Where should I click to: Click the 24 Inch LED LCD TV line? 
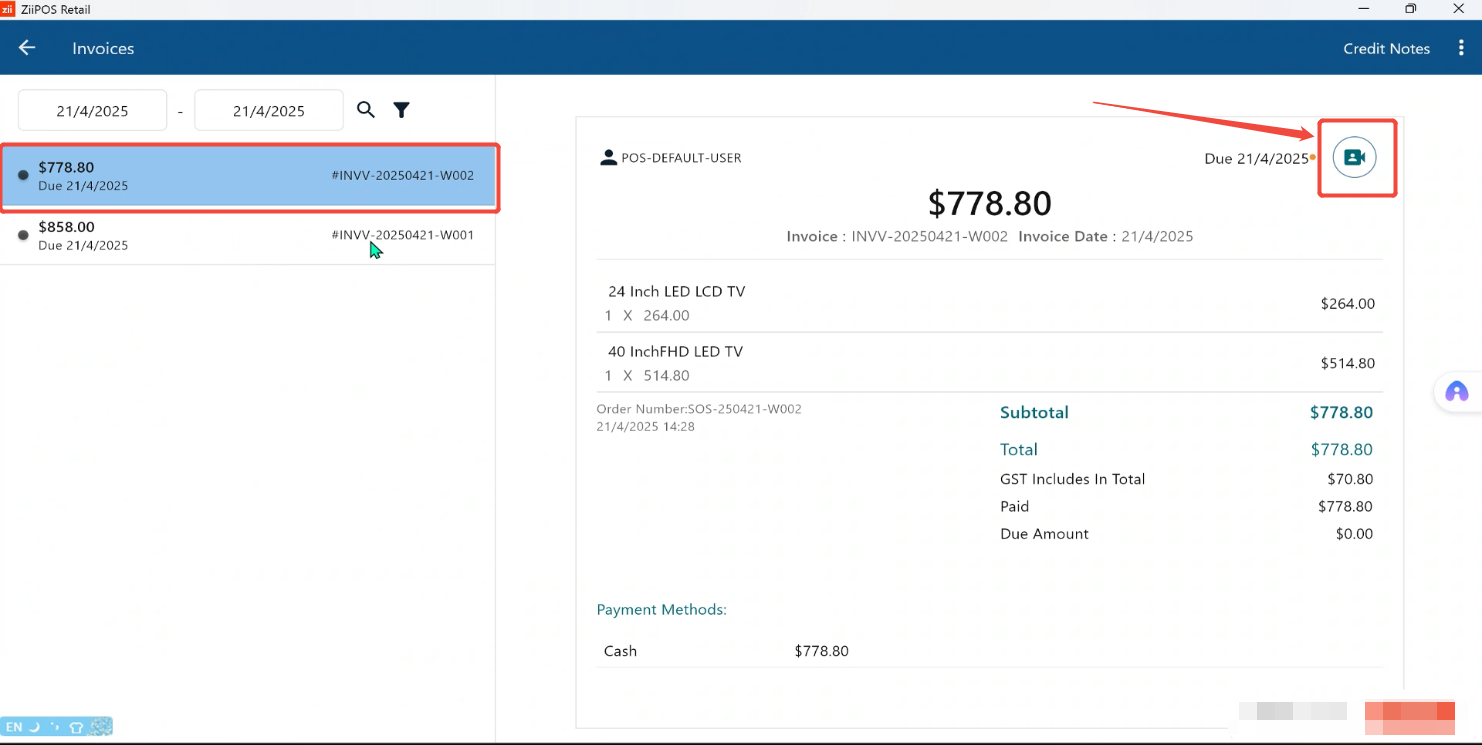click(989, 303)
